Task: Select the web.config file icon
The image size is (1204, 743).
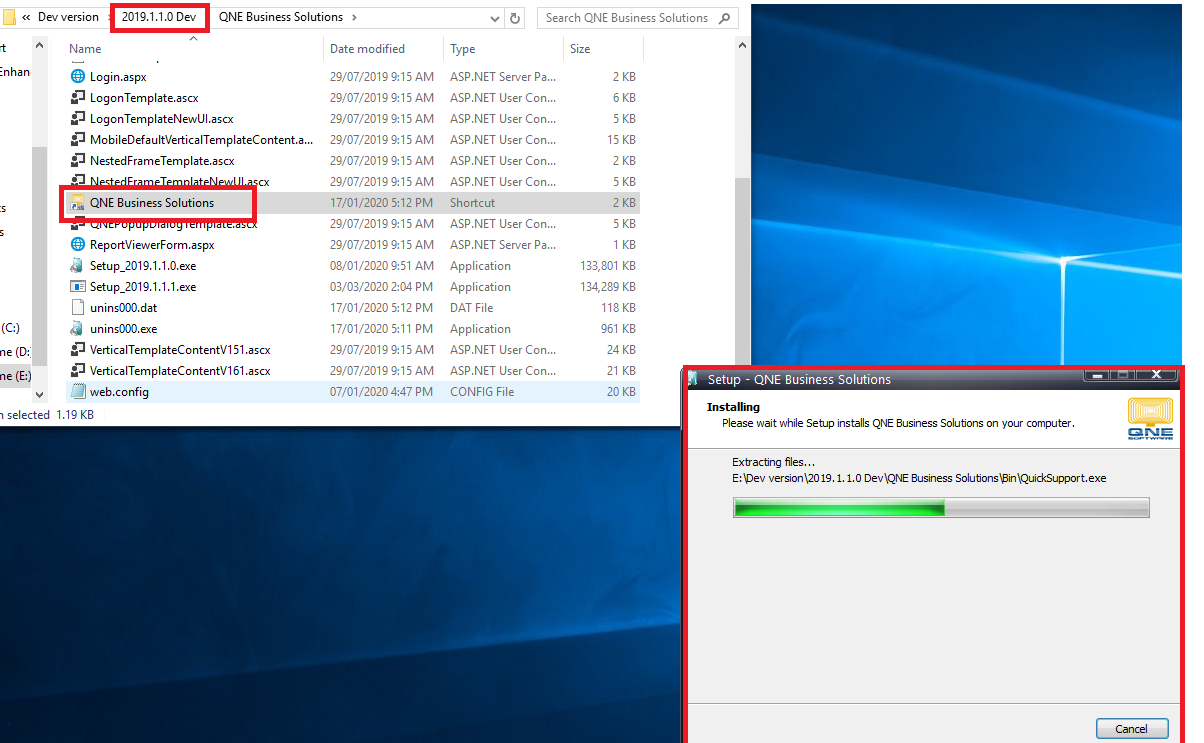Action: (x=77, y=392)
